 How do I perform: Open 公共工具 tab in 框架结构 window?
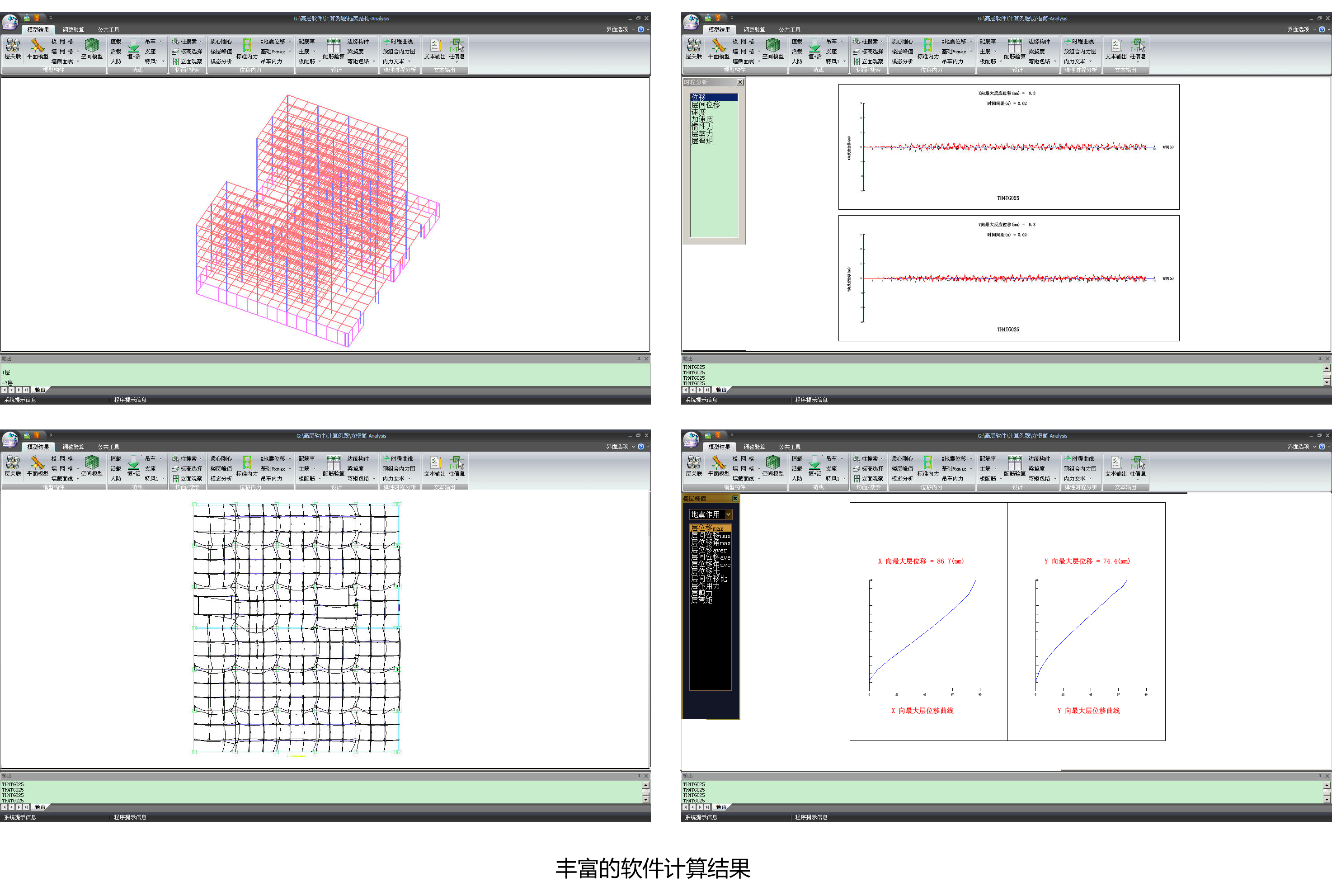(108, 30)
